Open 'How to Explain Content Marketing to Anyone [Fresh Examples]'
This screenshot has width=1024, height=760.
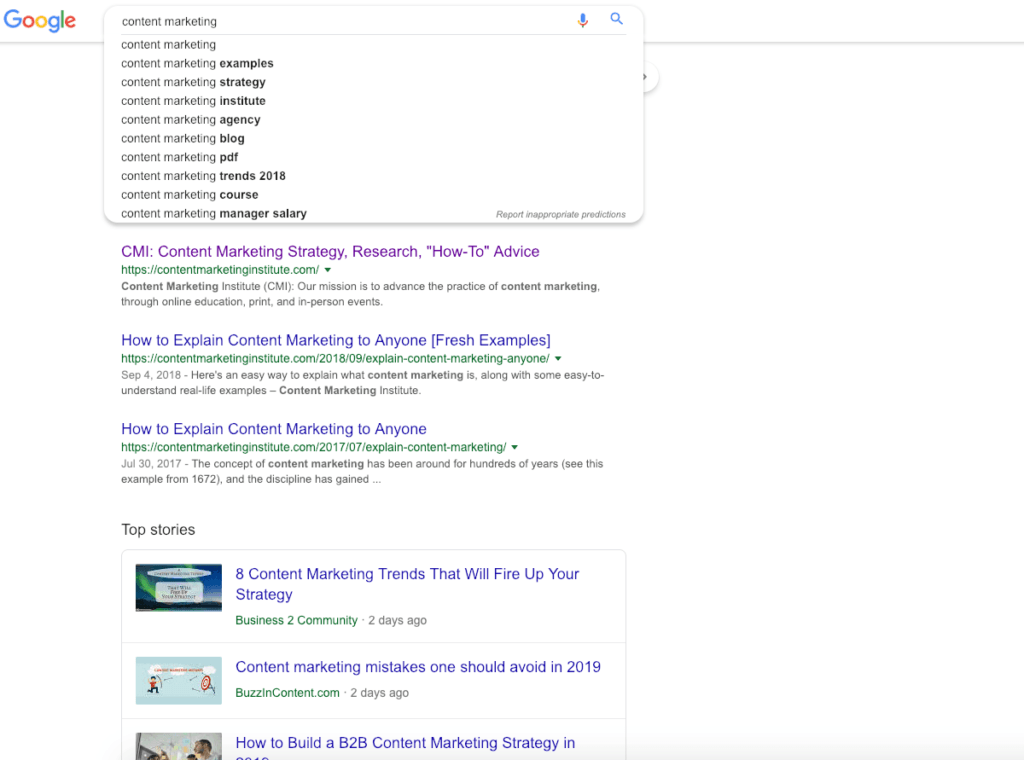point(336,340)
